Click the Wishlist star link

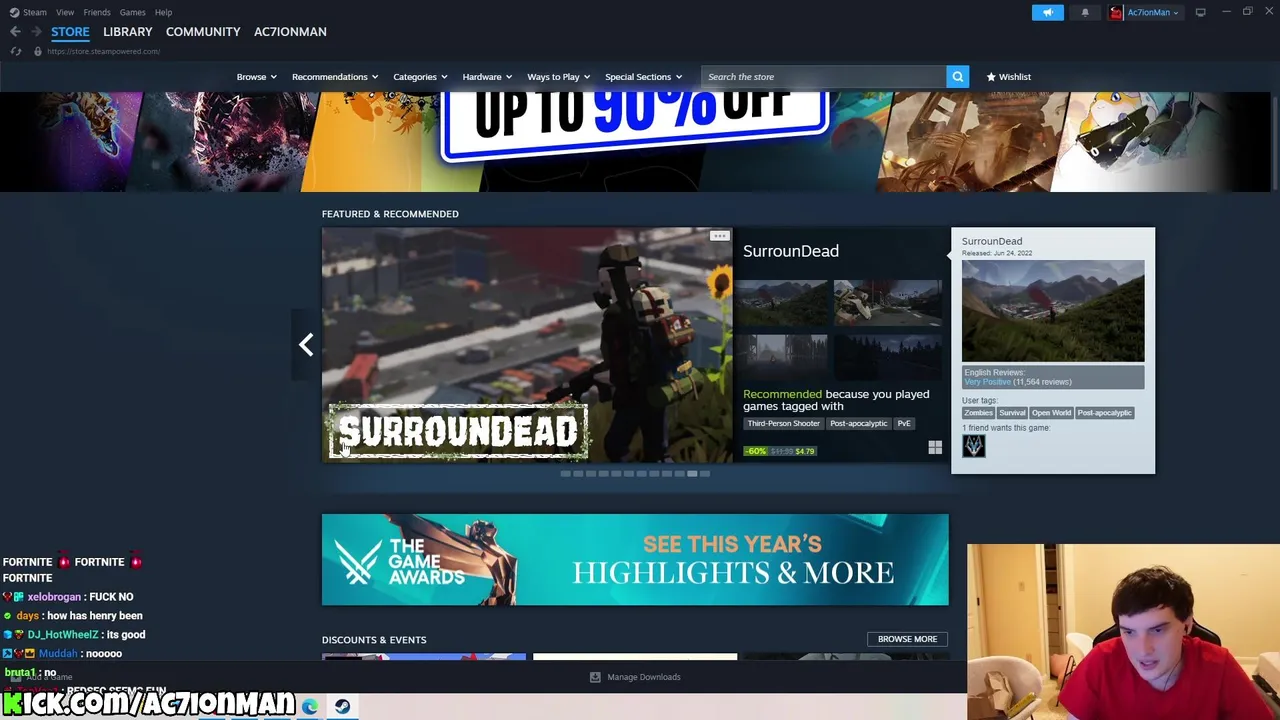click(x=1008, y=77)
